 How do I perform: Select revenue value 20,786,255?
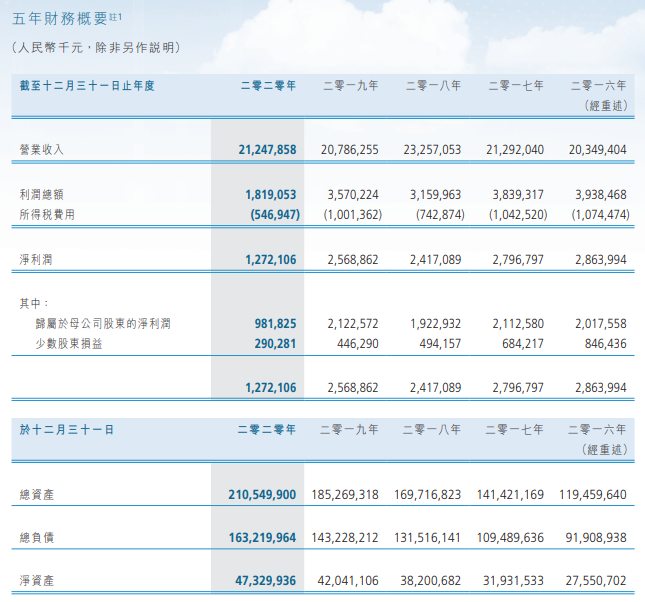pos(350,149)
